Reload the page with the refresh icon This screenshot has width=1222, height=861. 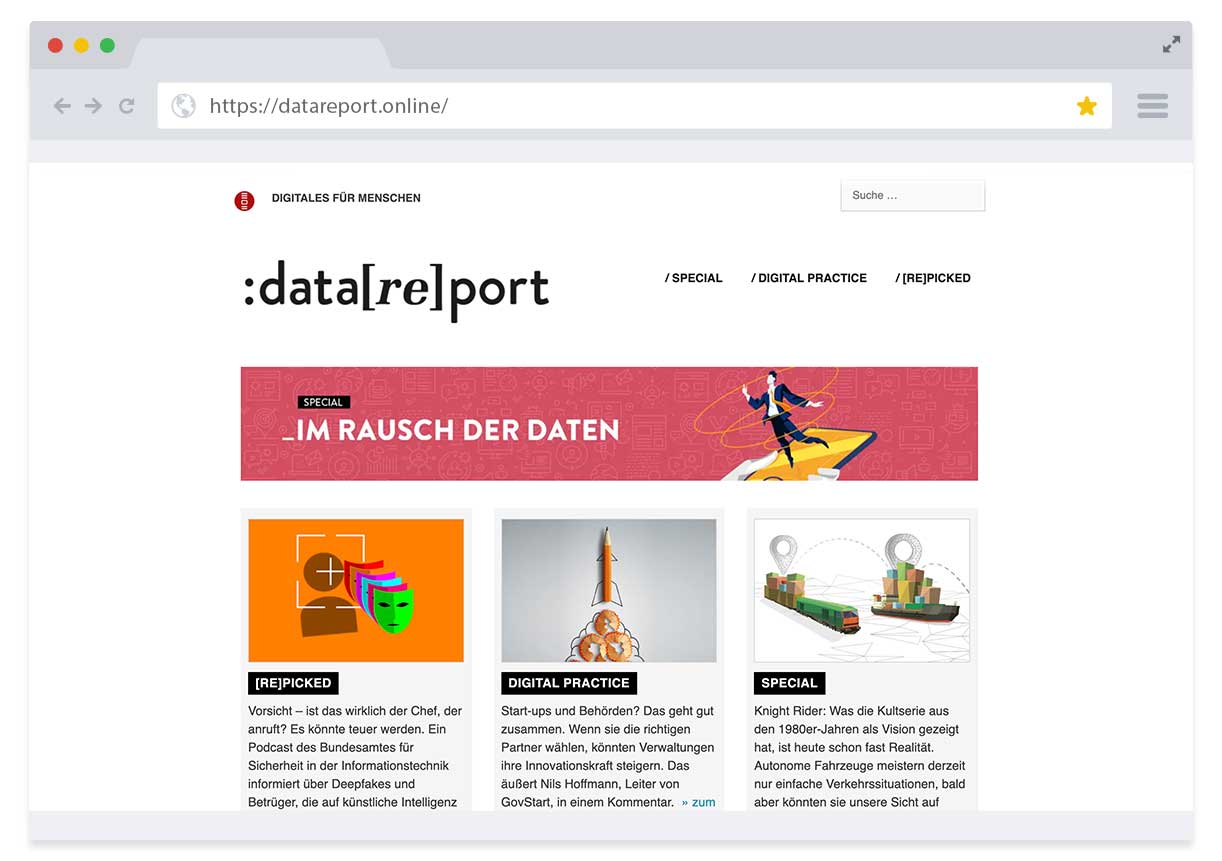click(127, 106)
